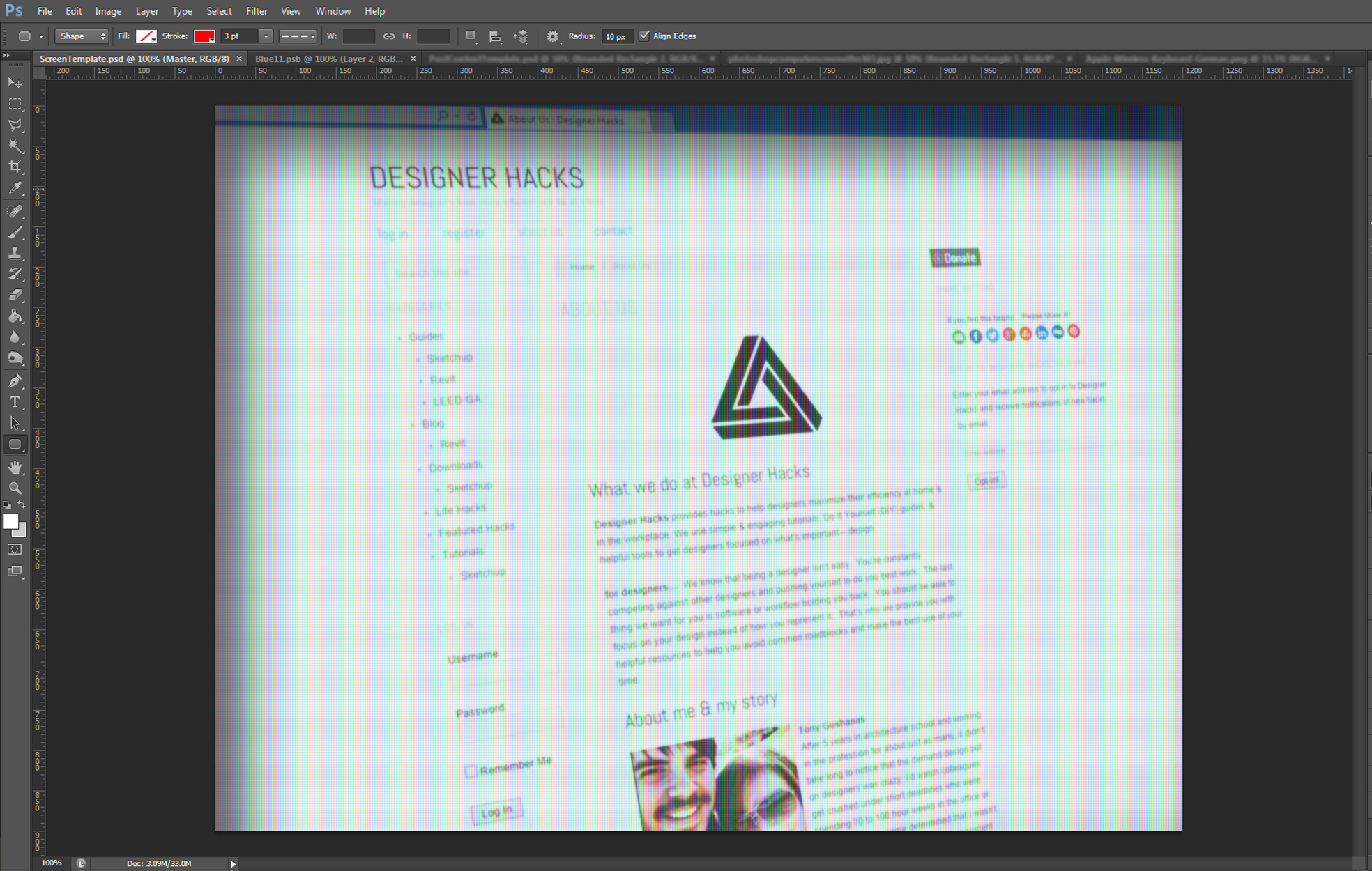Reset to default foreground and background colors
Viewport: 1372px width, 871px height.
7,505
